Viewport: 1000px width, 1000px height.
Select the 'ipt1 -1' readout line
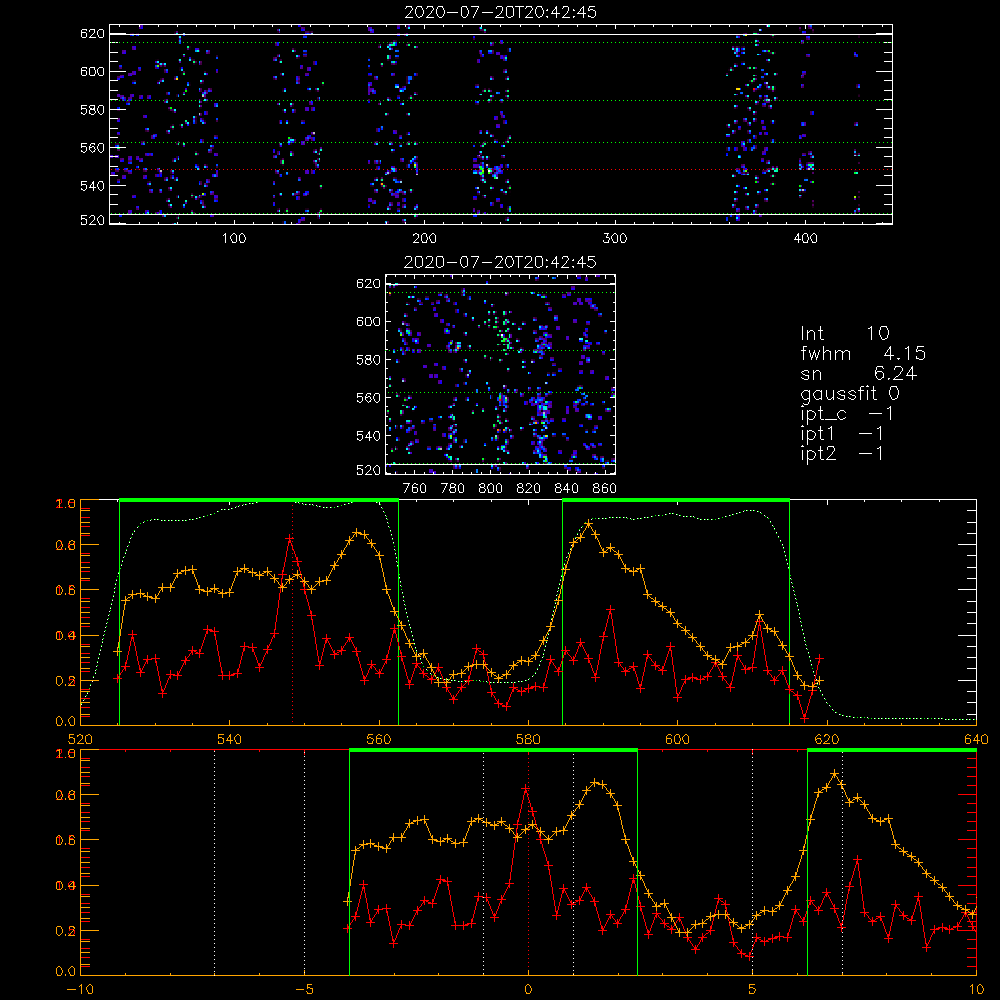[842, 434]
